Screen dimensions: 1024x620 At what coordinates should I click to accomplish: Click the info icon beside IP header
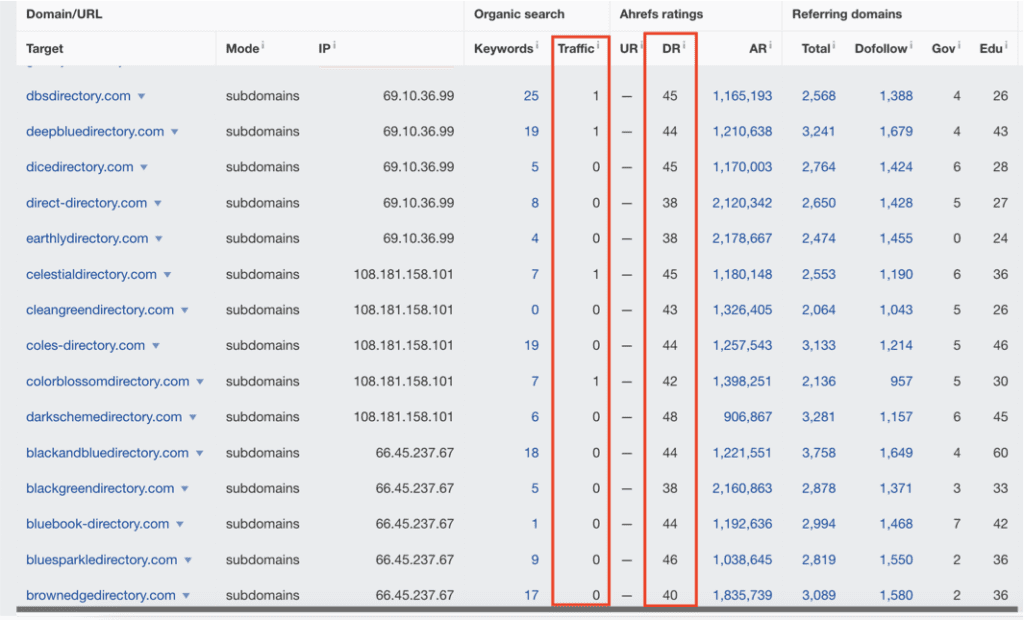point(334,45)
